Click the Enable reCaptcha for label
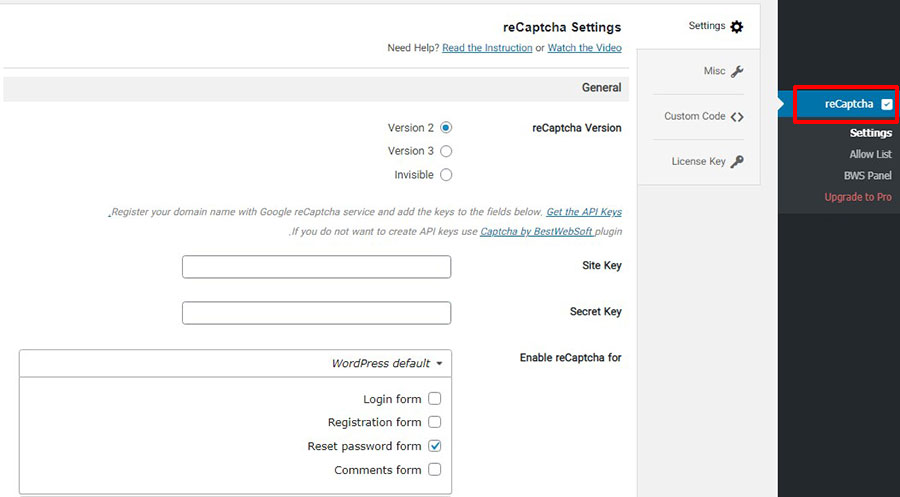Screen dimensions: 900x497 coord(571,358)
